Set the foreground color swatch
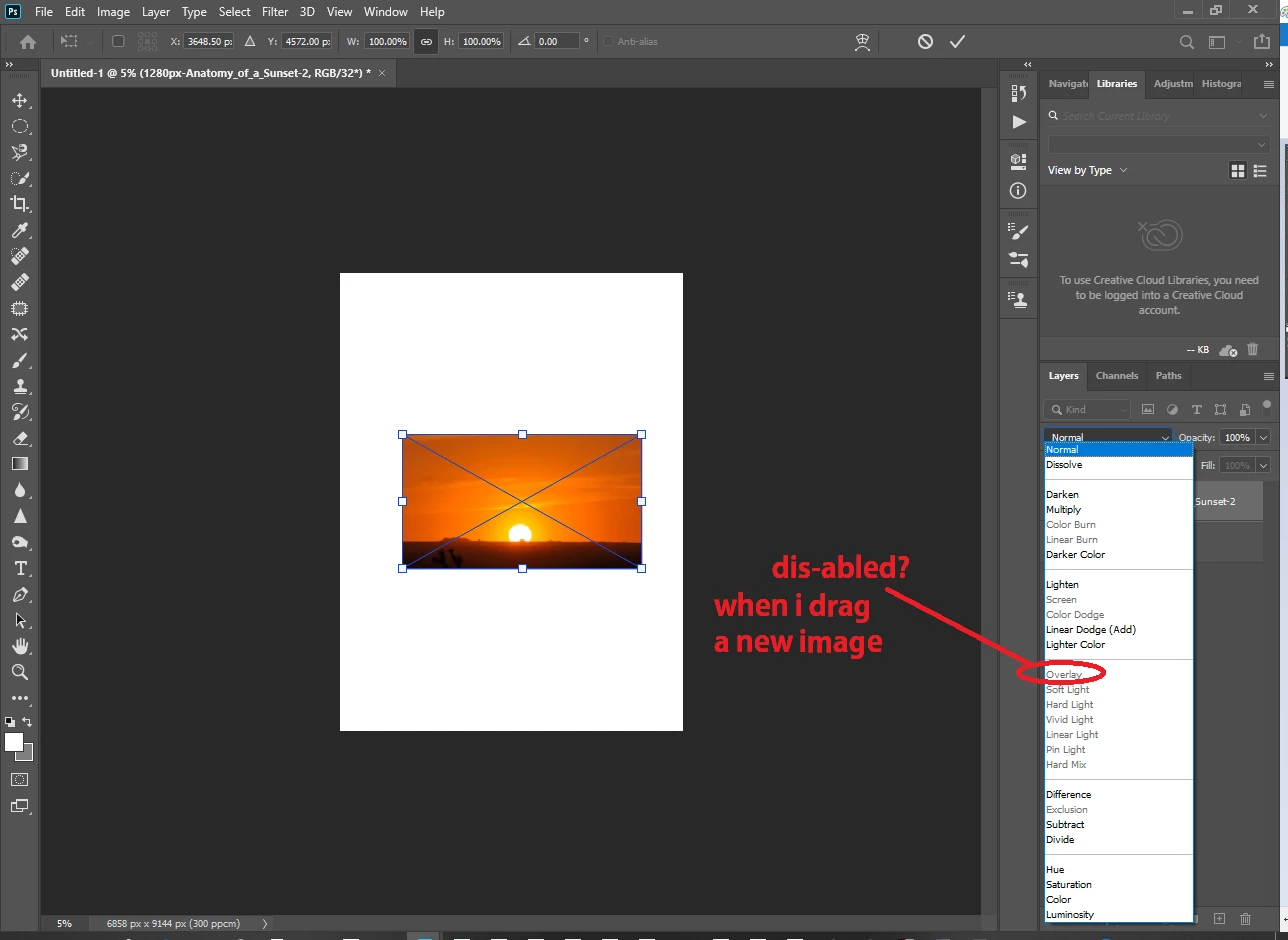The image size is (1288, 940). (14, 742)
